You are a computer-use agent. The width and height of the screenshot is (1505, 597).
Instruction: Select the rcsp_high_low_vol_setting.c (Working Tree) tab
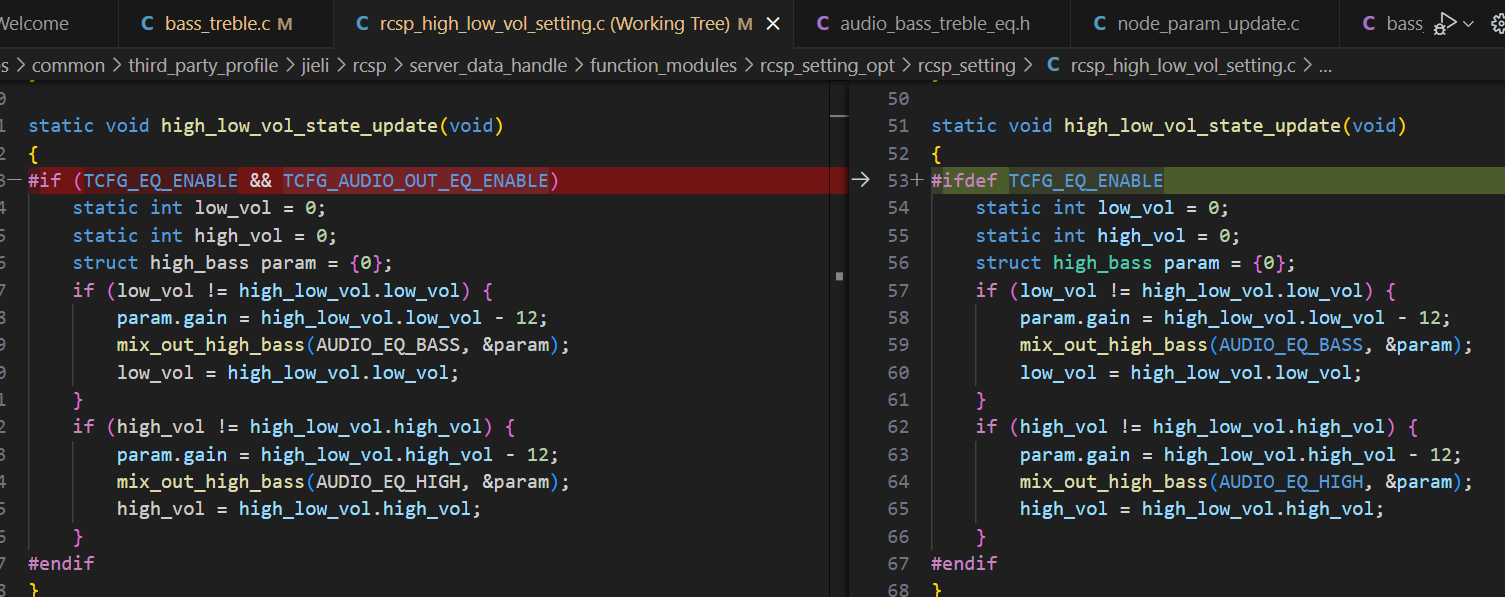pos(563,23)
